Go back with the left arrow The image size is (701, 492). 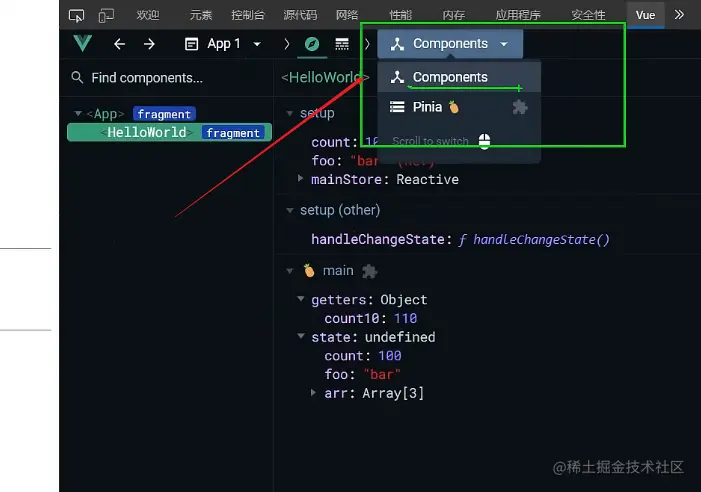pyautogui.click(x=119, y=44)
